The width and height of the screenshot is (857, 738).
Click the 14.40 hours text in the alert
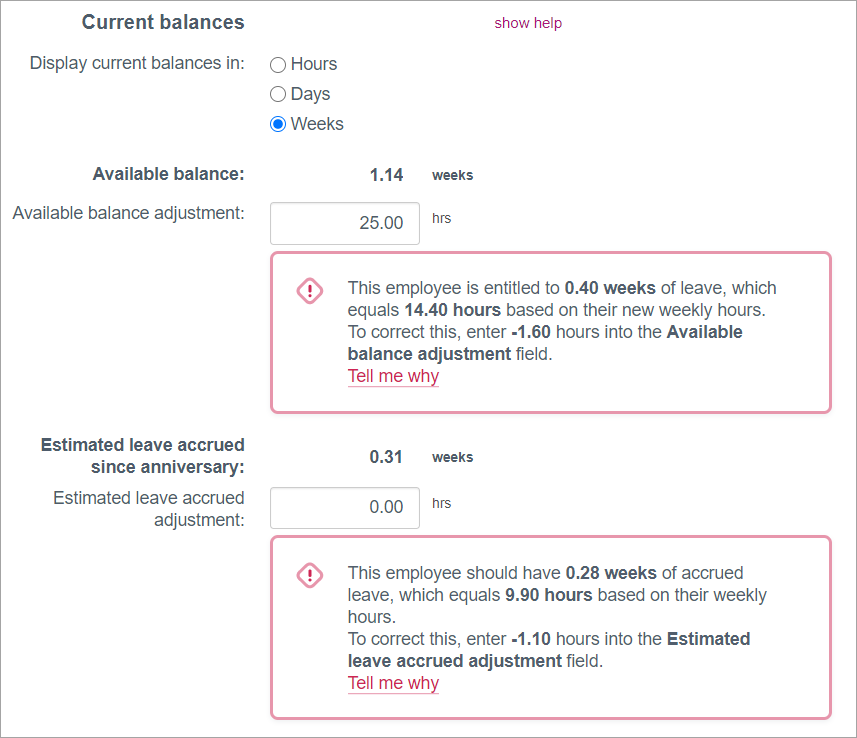[452, 310]
